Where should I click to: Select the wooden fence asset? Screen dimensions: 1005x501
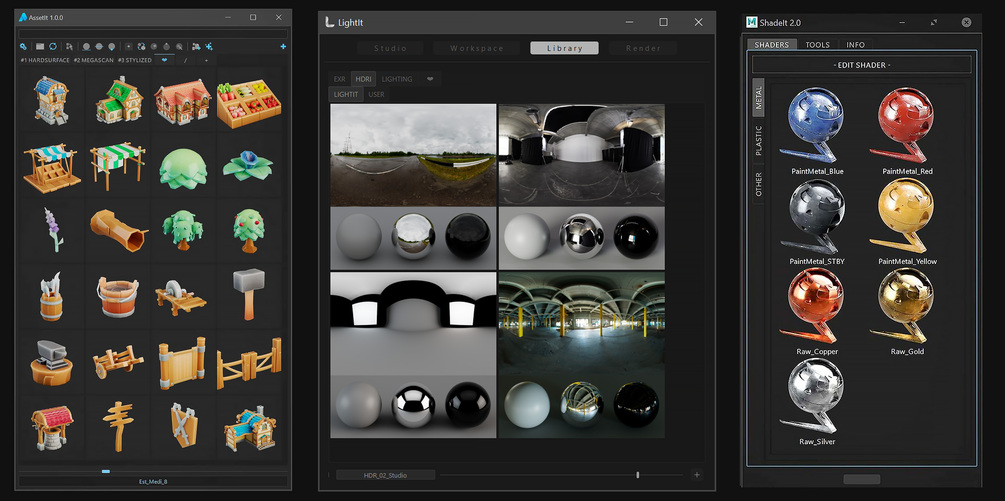coord(249,364)
